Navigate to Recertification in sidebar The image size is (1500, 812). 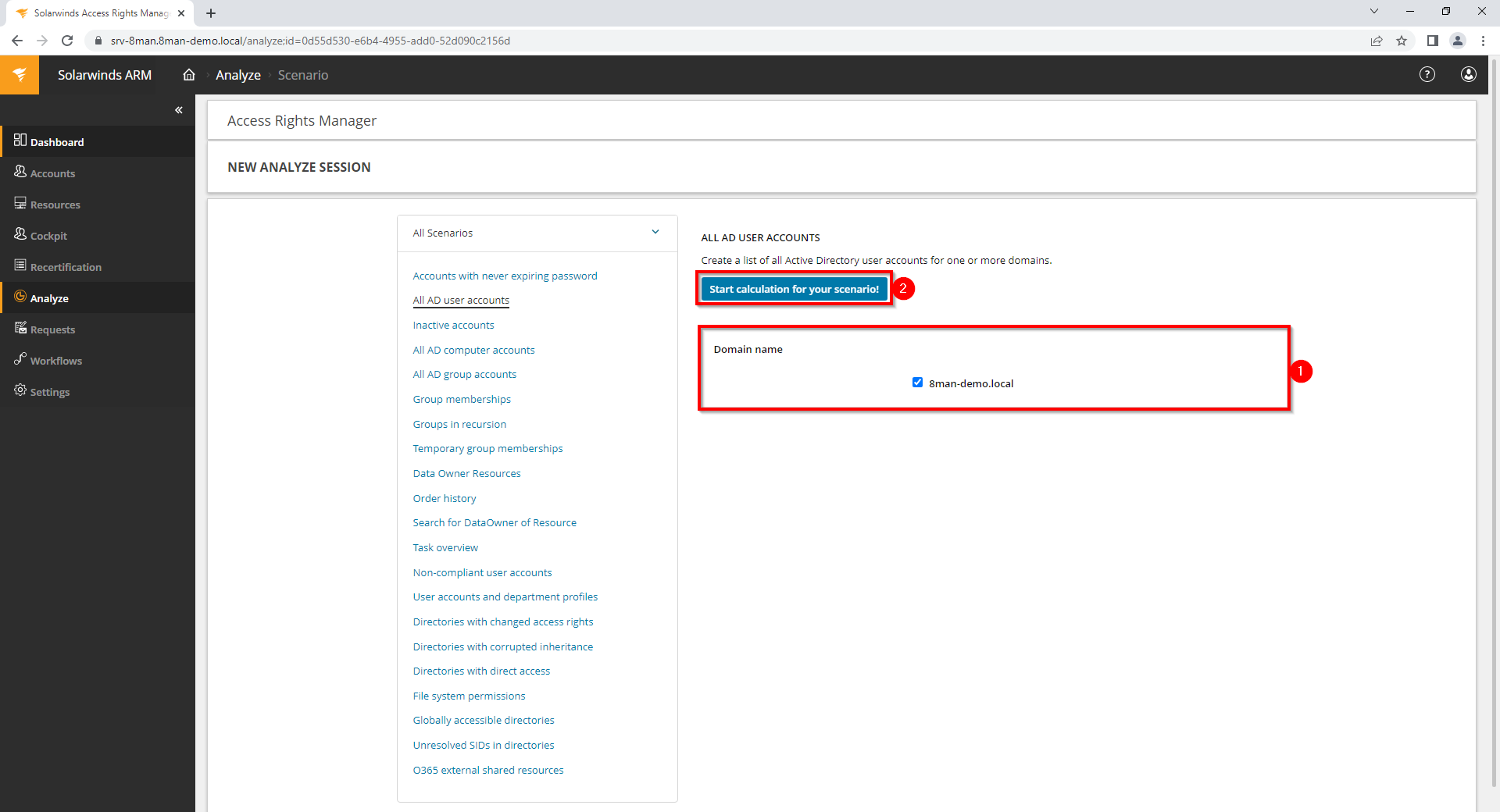[x=66, y=267]
